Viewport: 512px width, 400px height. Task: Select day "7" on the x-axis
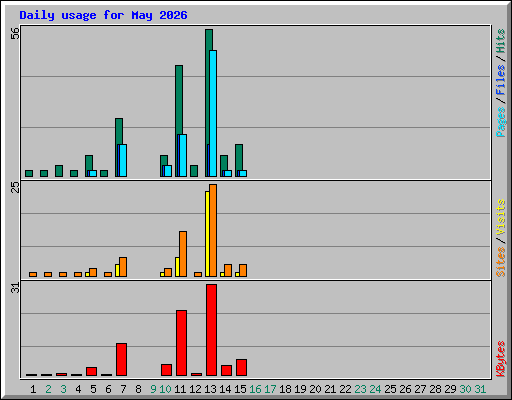(123, 389)
